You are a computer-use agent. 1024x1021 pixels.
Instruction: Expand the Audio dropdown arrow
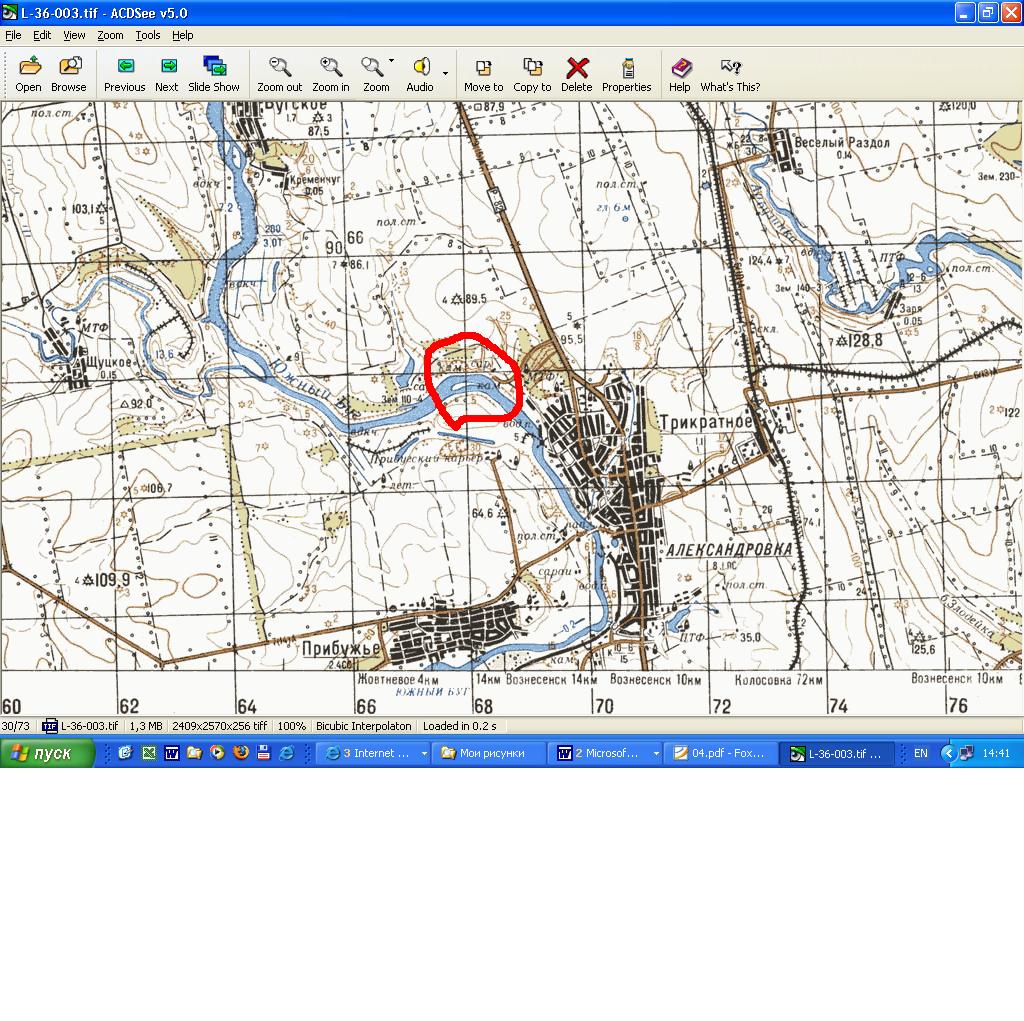[x=445, y=73]
